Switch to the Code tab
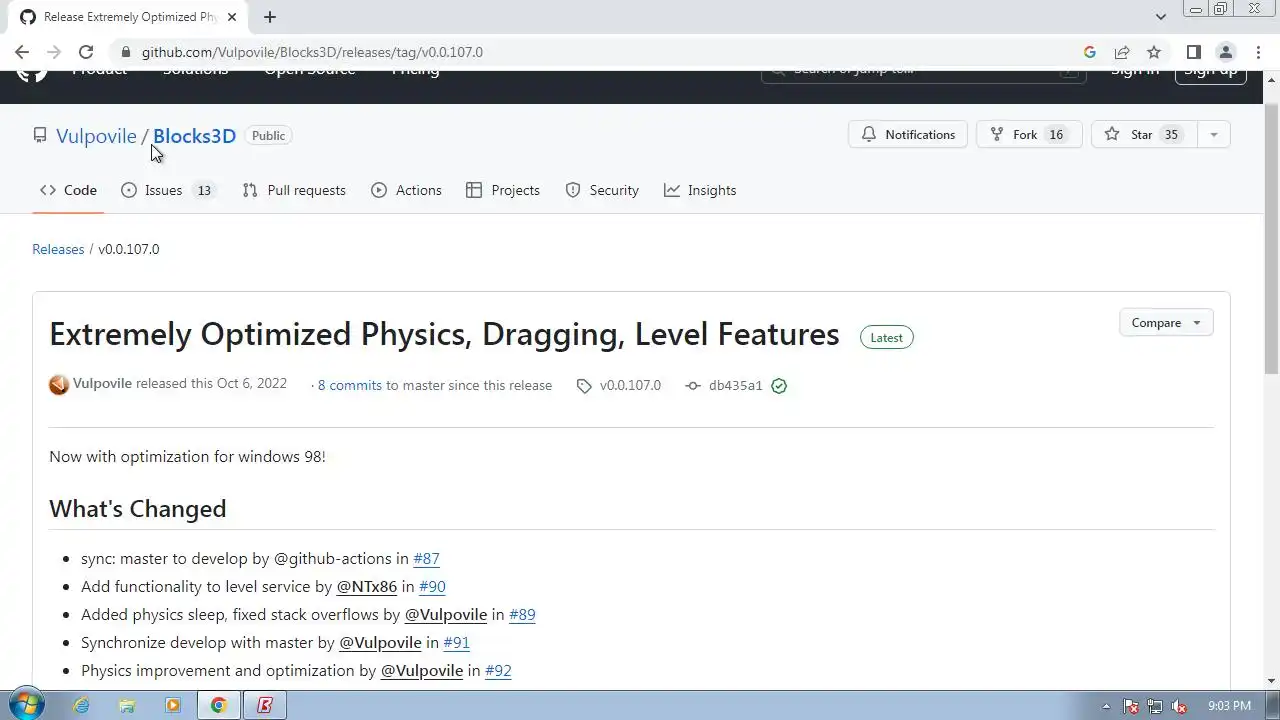This screenshot has width=1280, height=720. point(68,190)
